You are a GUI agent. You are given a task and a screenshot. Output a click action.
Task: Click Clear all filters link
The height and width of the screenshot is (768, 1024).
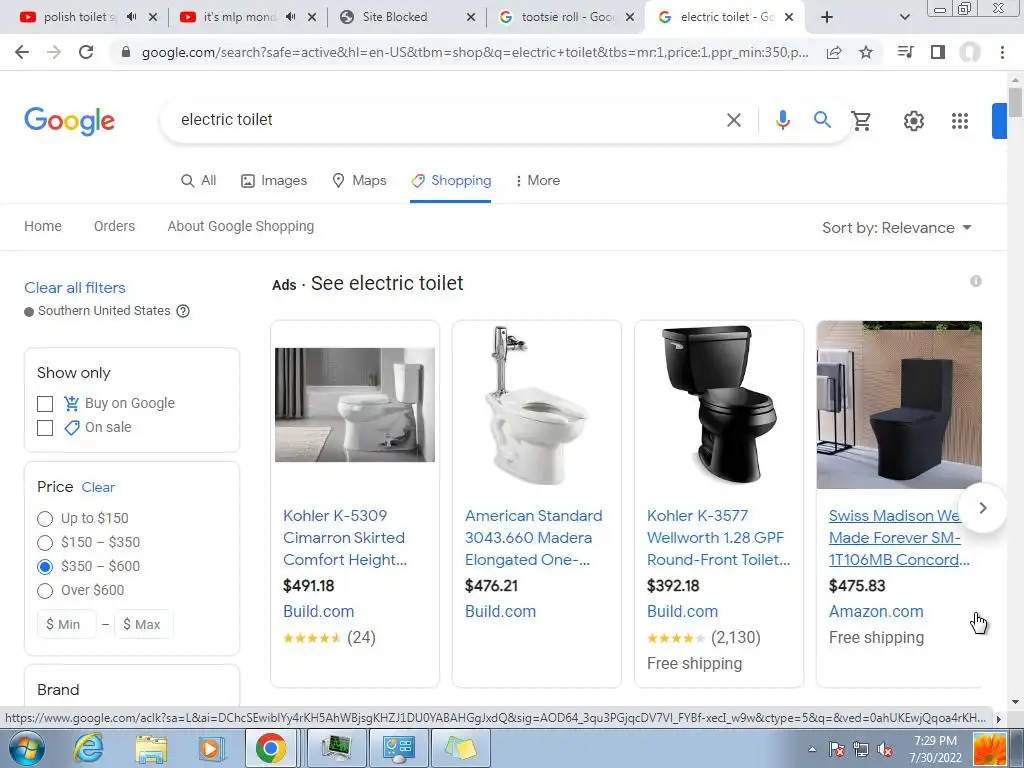click(74, 288)
